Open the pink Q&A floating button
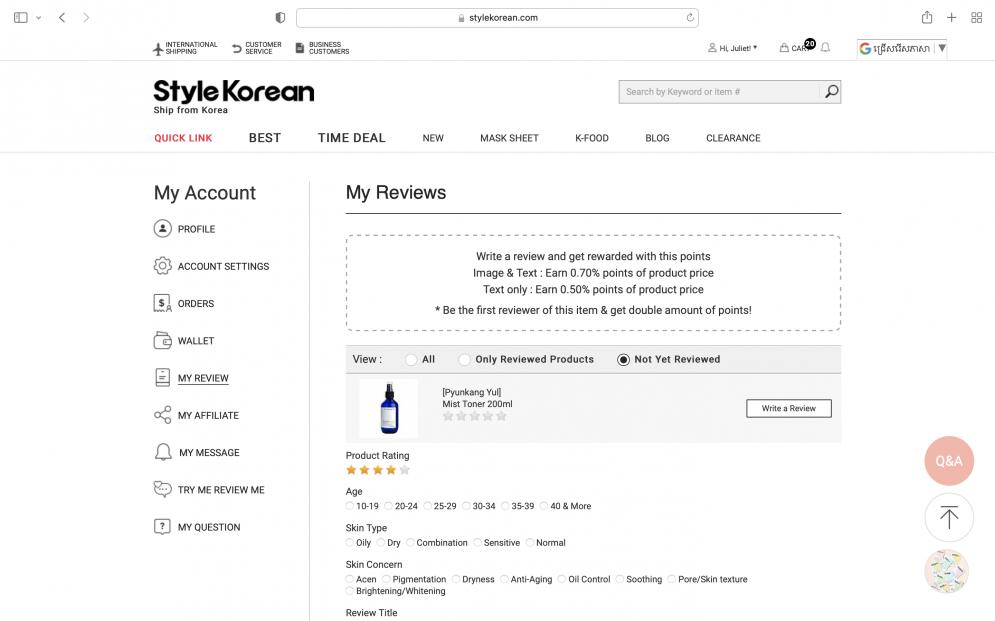This screenshot has width=995, height=621. point(949,461)
